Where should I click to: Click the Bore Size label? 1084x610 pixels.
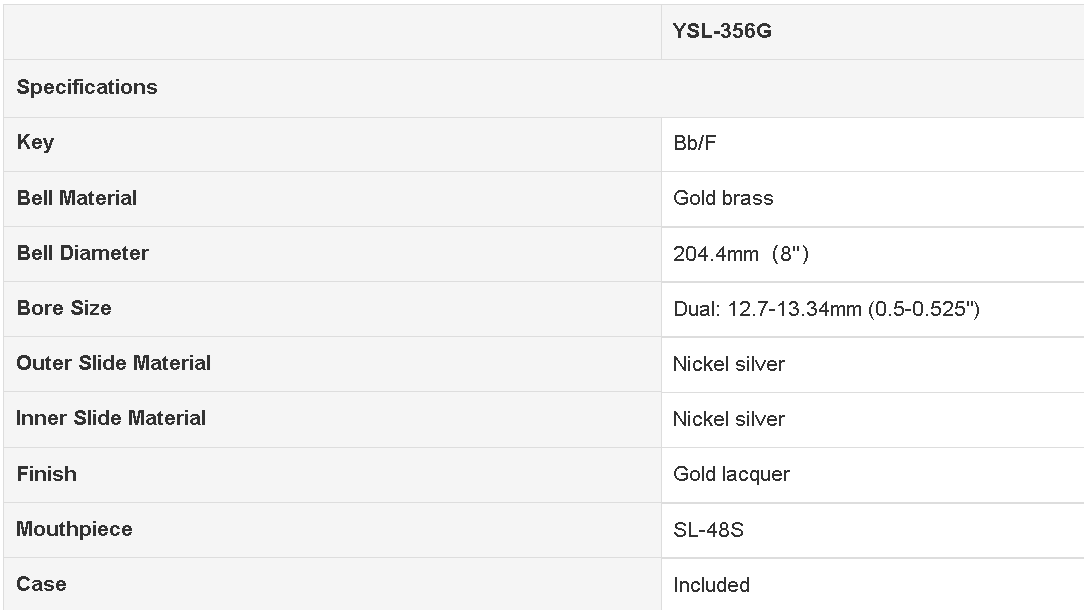pyautogui.click(x=64, y=308)
